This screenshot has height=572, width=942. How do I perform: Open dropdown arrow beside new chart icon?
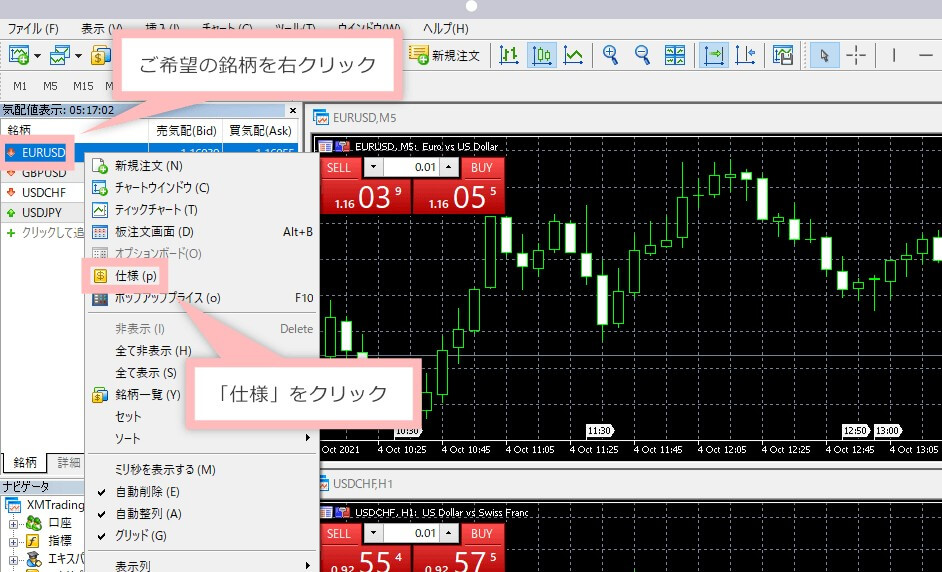38,56
